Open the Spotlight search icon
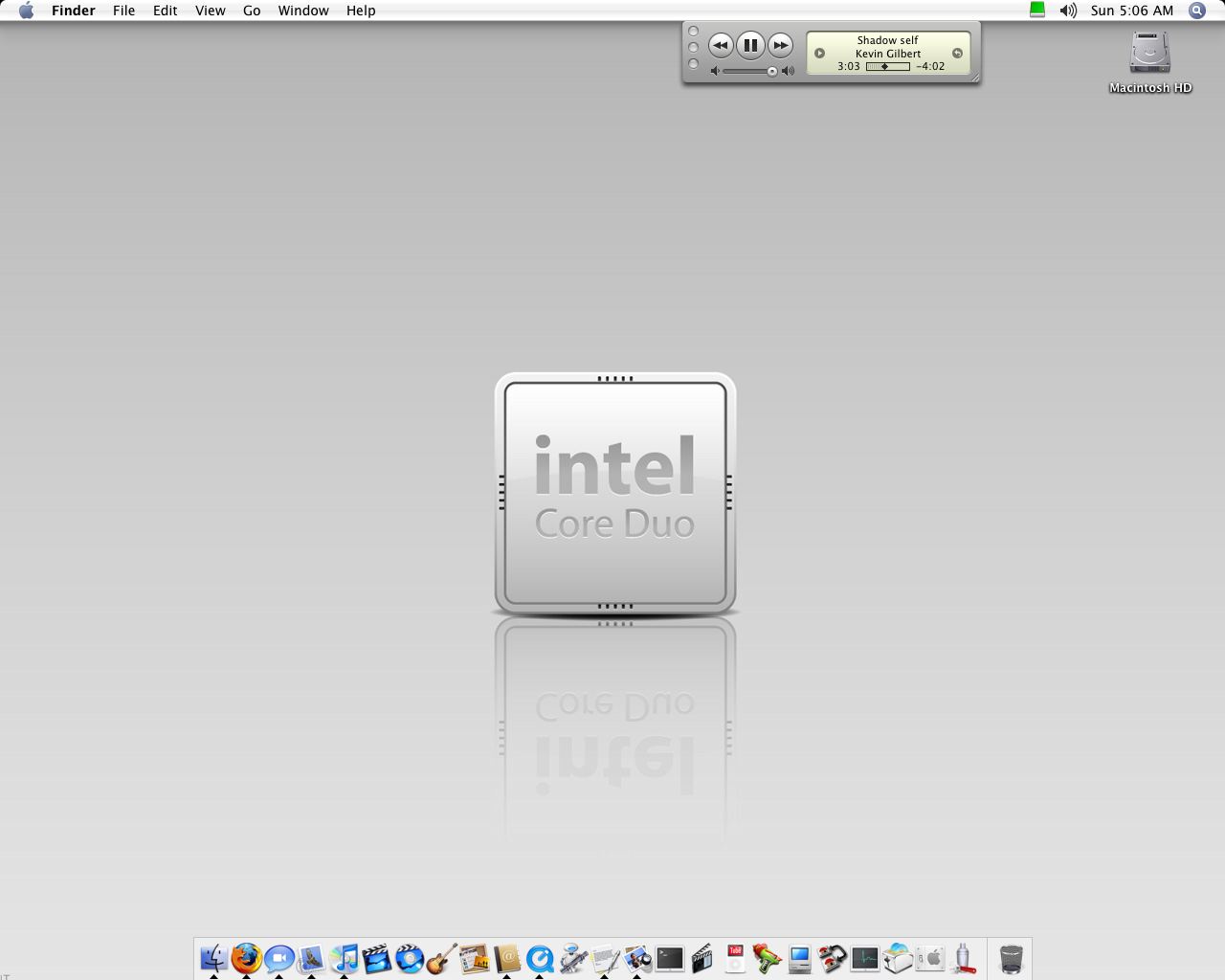Screen dimensions: 1225x980 point(1196,11)
